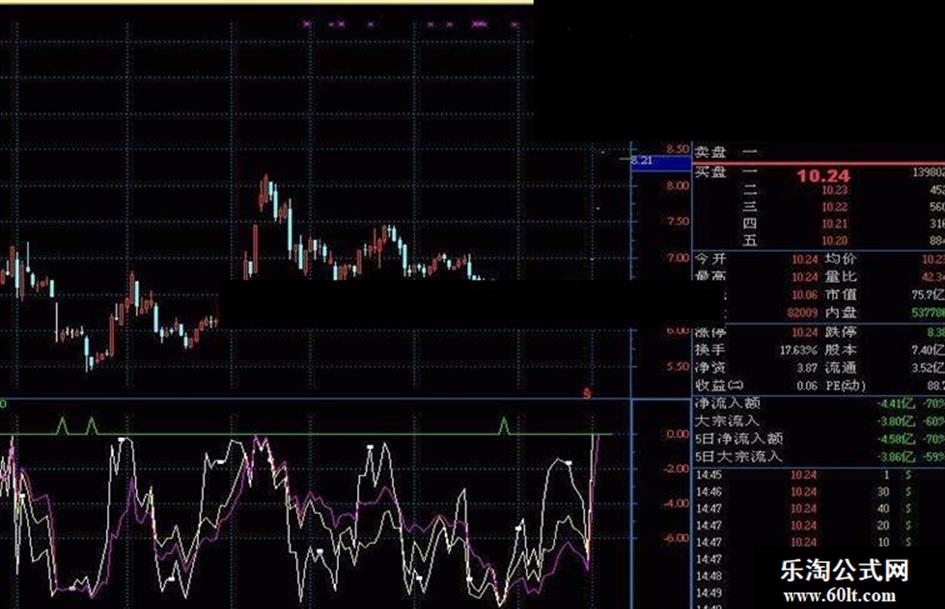Image resolution: width=945 pixels, height=609 pixels.
Task: Click the 量比 label
Action: pyautogui.click(x=841, y=277)
